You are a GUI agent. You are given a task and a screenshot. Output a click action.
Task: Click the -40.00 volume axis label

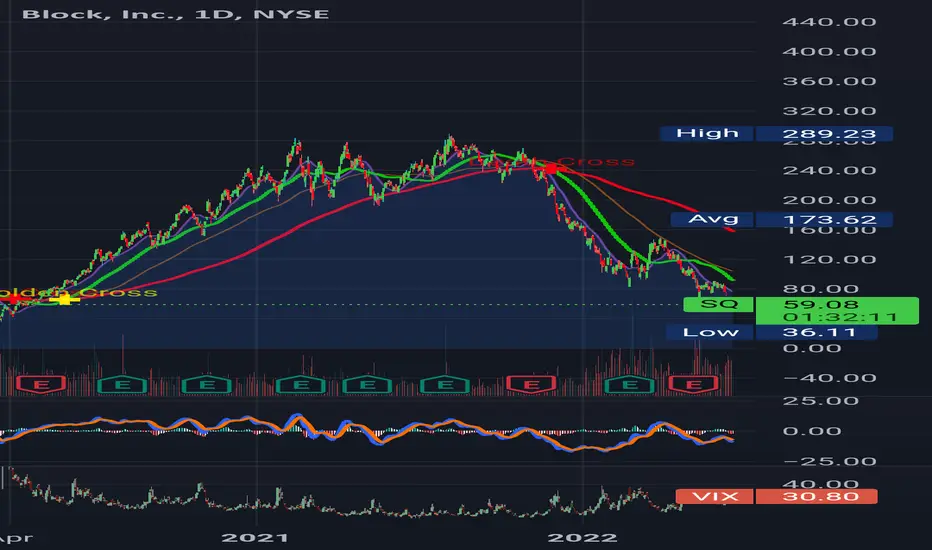829,378
